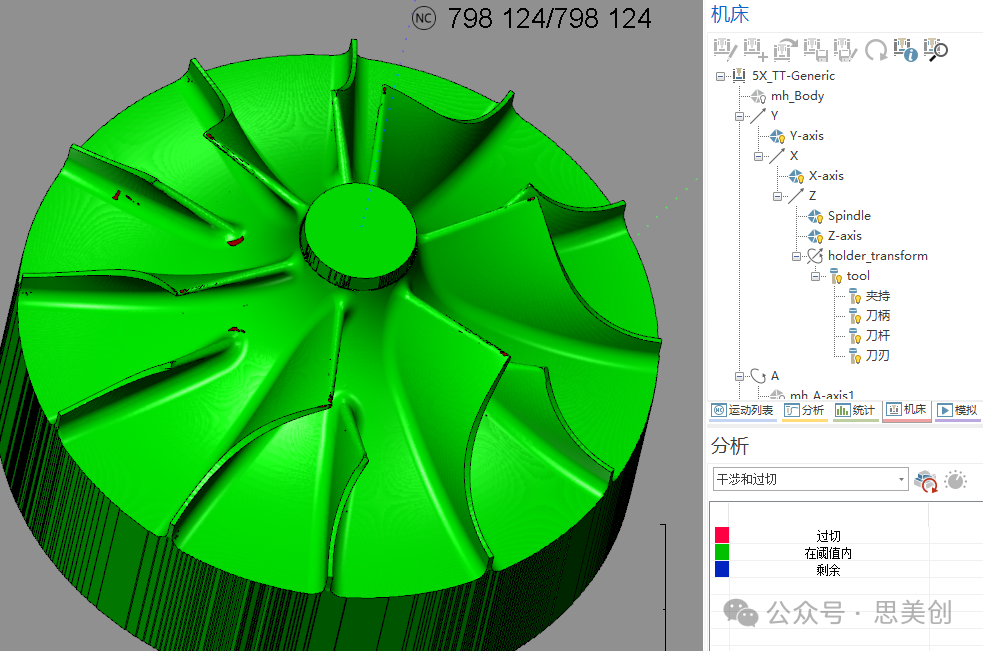983x651 pixels.
Task: Click the save machine icon with floppy disk
Action: 816,49
